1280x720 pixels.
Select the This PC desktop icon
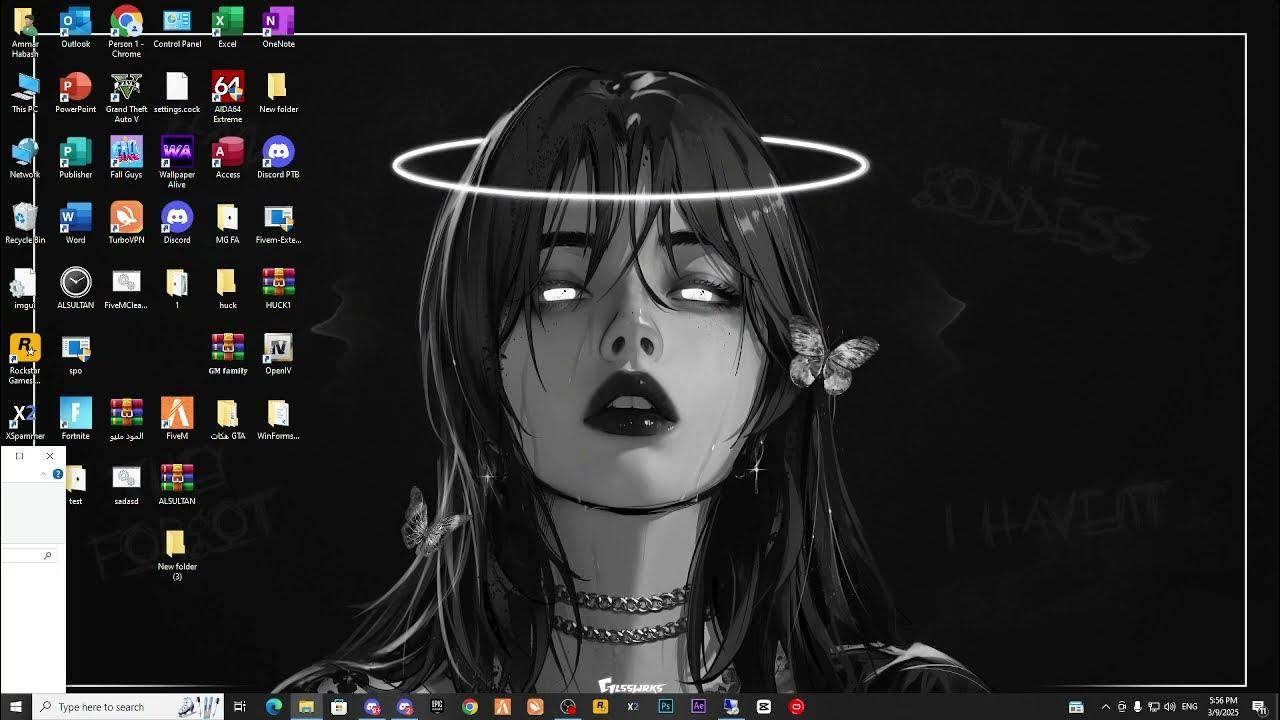(25, 93)
